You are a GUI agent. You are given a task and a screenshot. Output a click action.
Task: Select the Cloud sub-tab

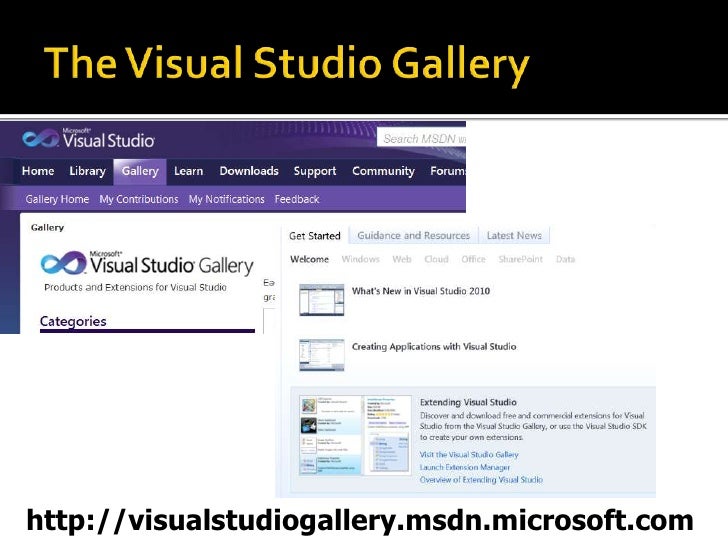[436, 259]
